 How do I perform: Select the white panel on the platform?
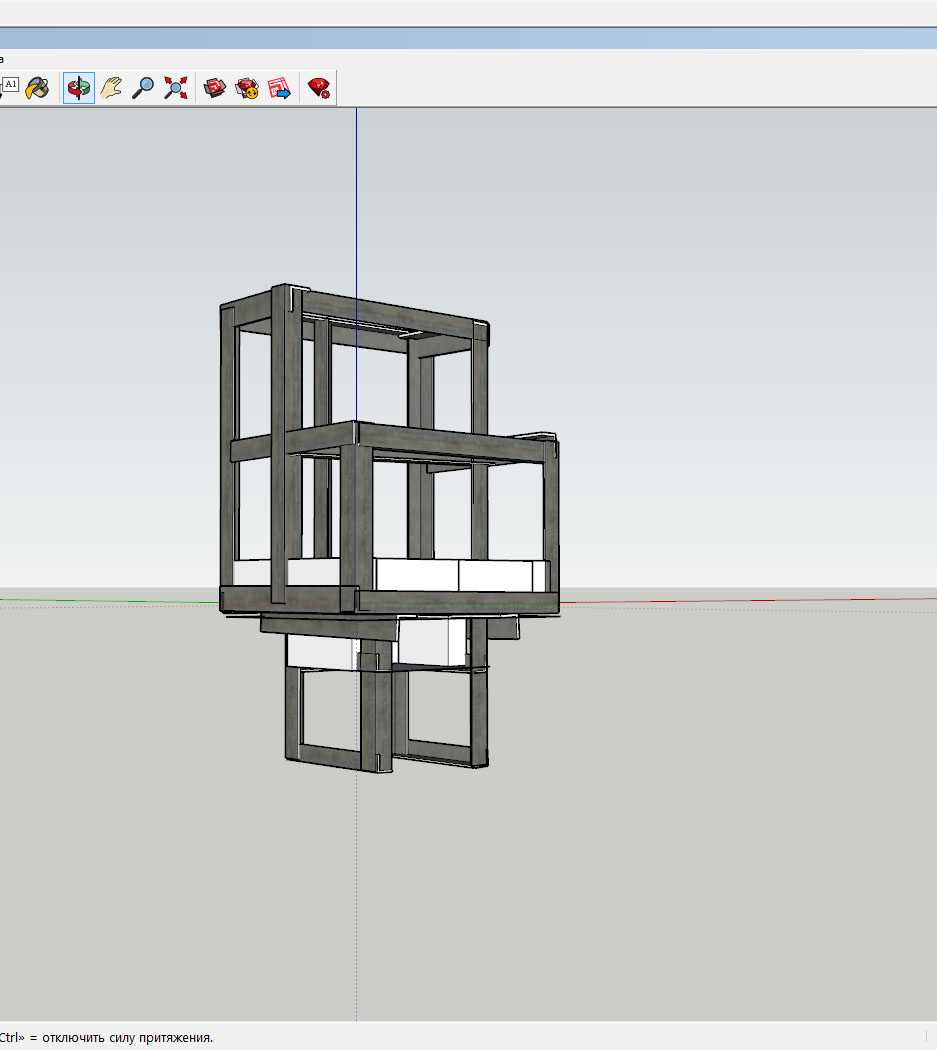(x=500, y=575)
